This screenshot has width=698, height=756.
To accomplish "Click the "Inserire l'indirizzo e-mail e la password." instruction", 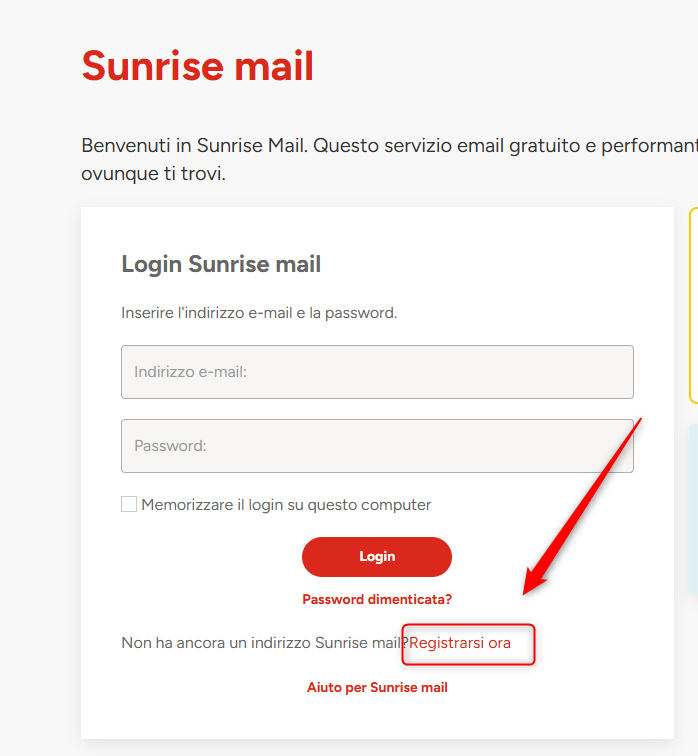I will click(259, 313).
